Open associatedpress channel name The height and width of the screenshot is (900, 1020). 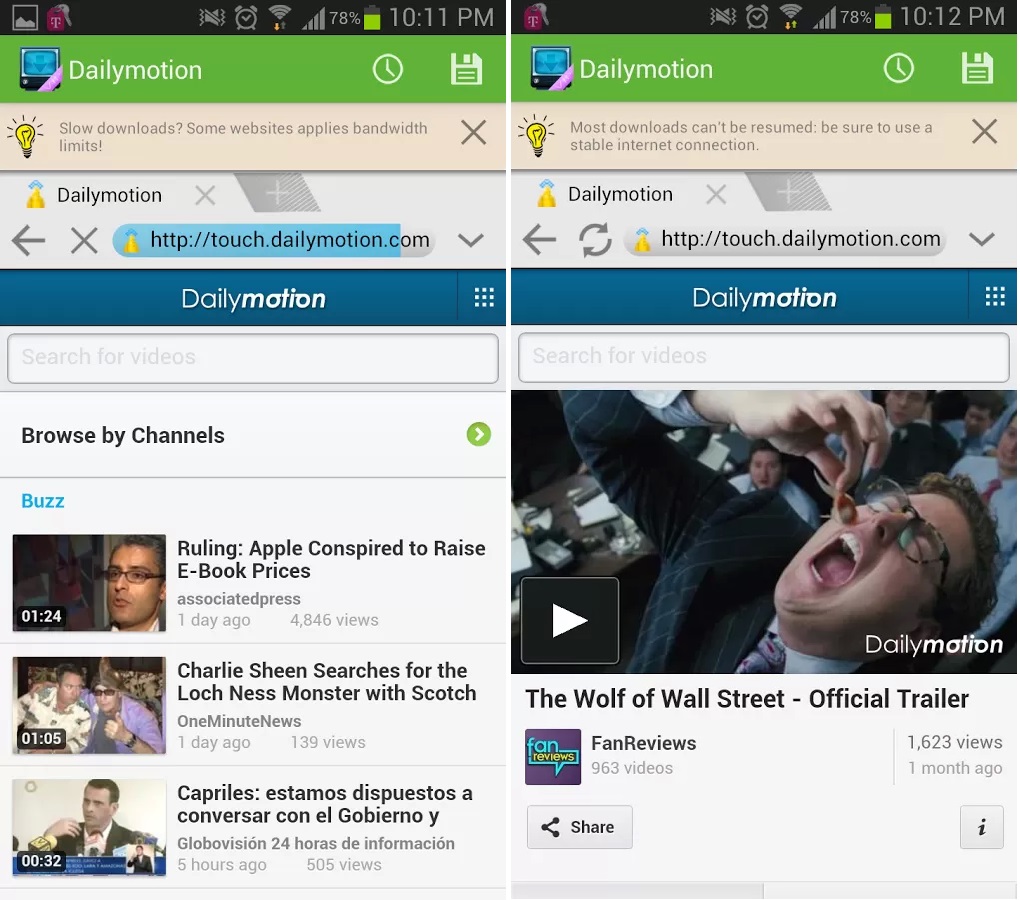click(239, 599)
